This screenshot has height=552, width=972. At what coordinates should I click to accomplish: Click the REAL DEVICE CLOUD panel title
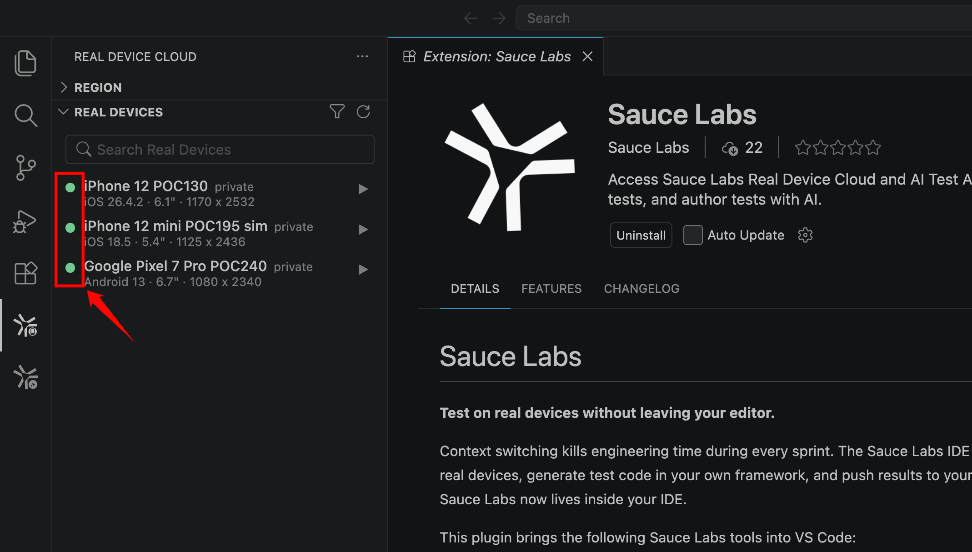pyautogui.click(x=135, y=56)
